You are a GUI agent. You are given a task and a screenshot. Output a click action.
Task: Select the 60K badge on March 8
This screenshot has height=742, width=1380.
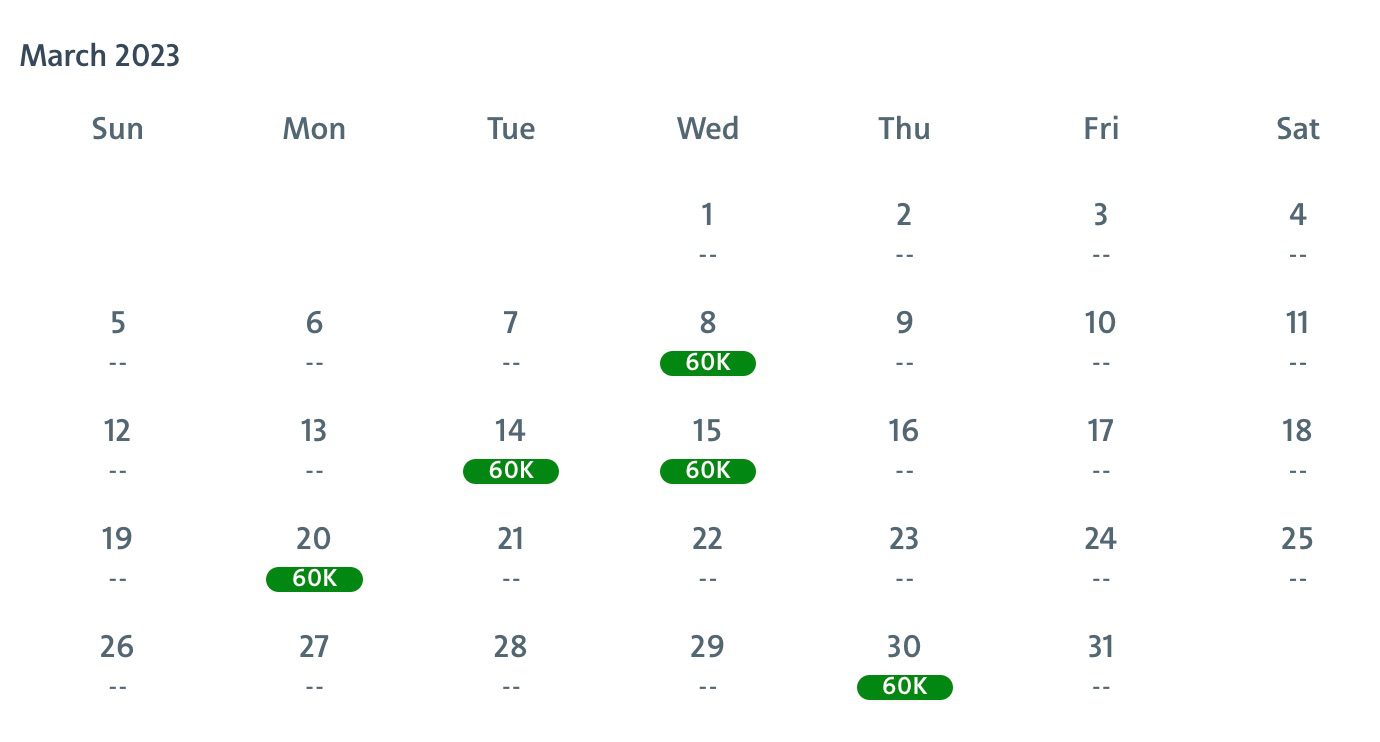coord(707,363)
